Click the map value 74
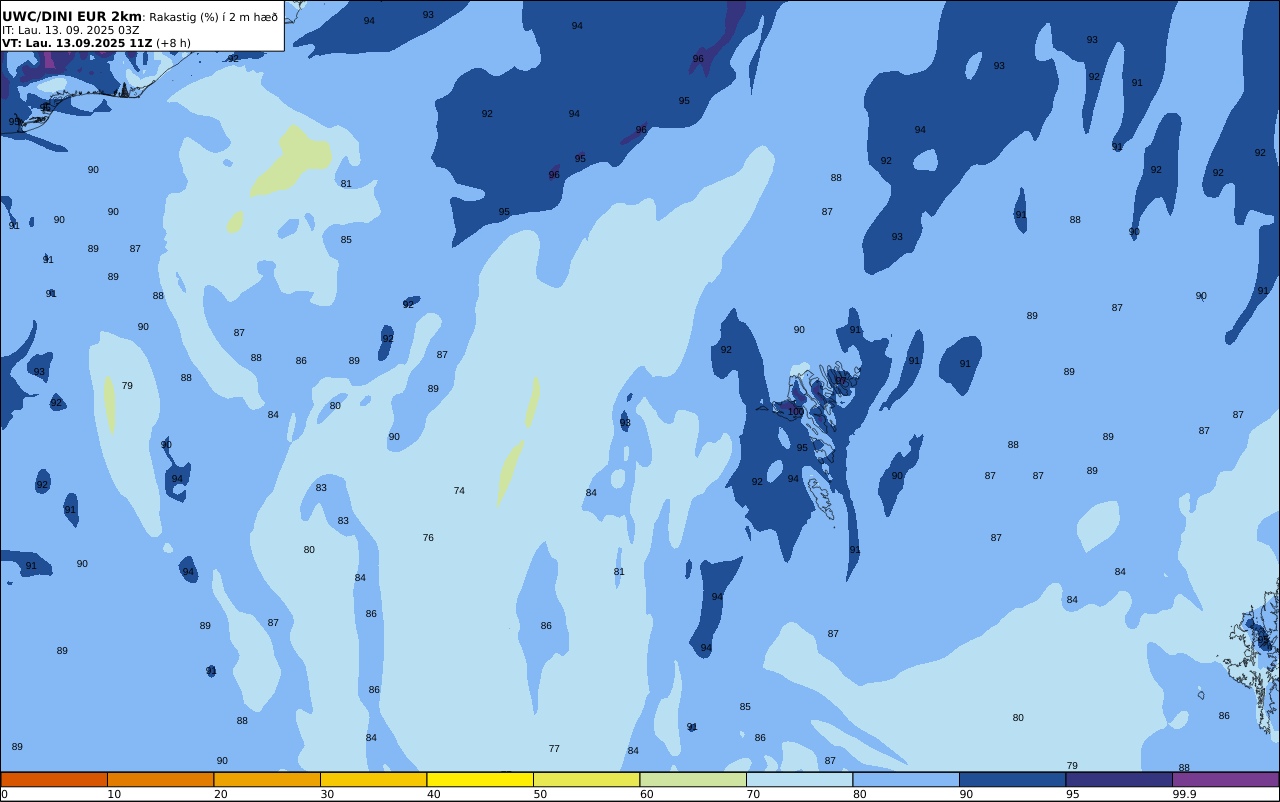 pyautogui.click(x=459, y=491)
